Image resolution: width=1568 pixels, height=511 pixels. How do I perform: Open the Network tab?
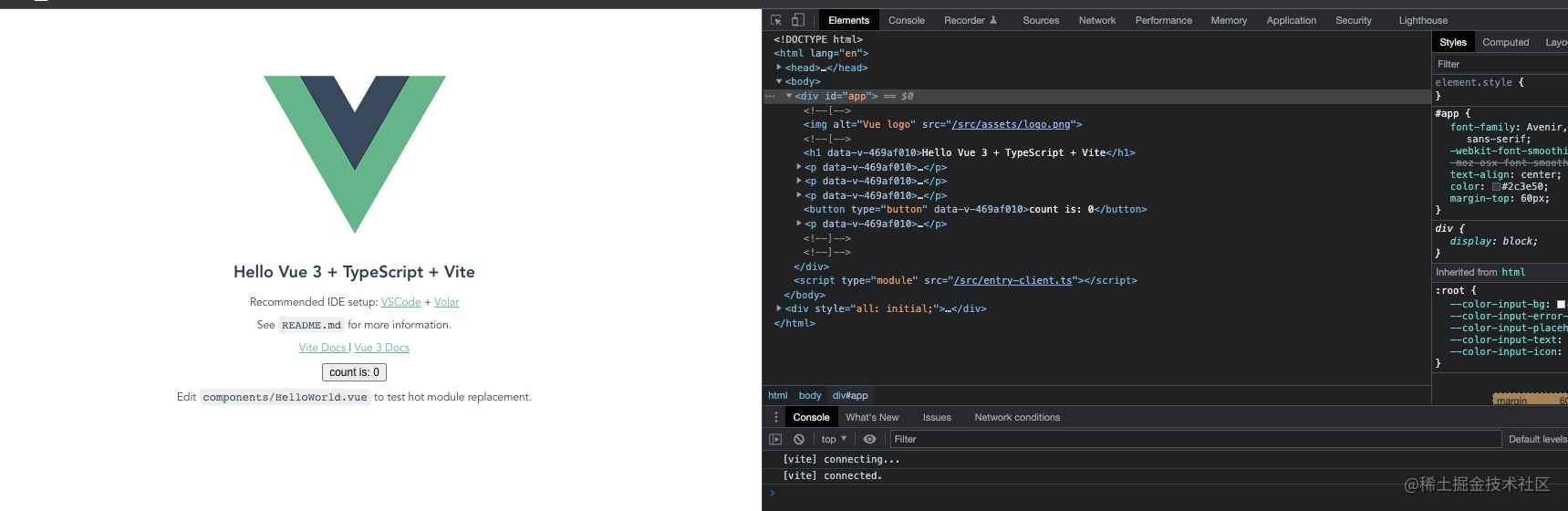pos(1097,20)
